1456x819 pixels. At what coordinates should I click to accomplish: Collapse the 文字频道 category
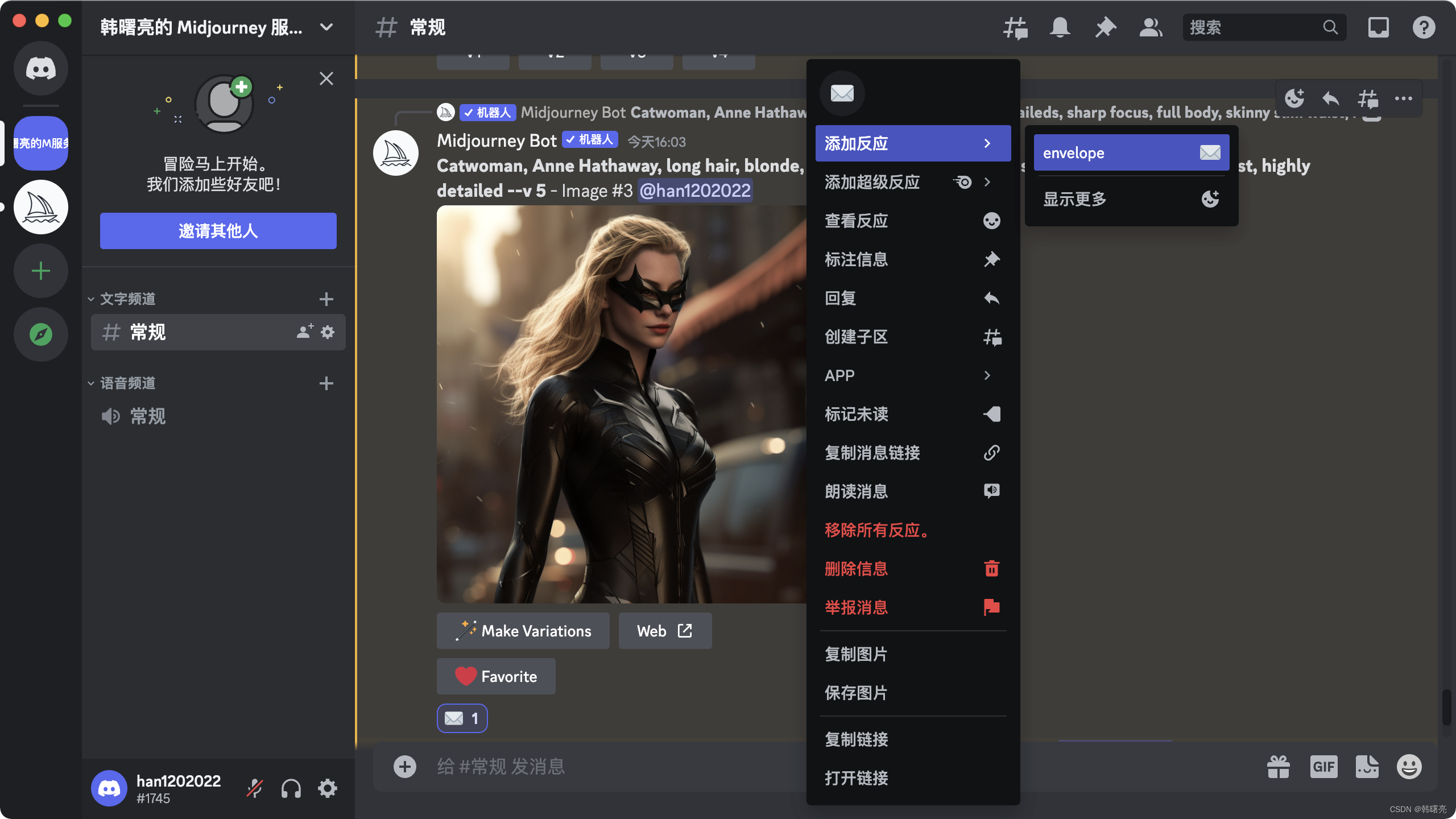click(122, 299)
